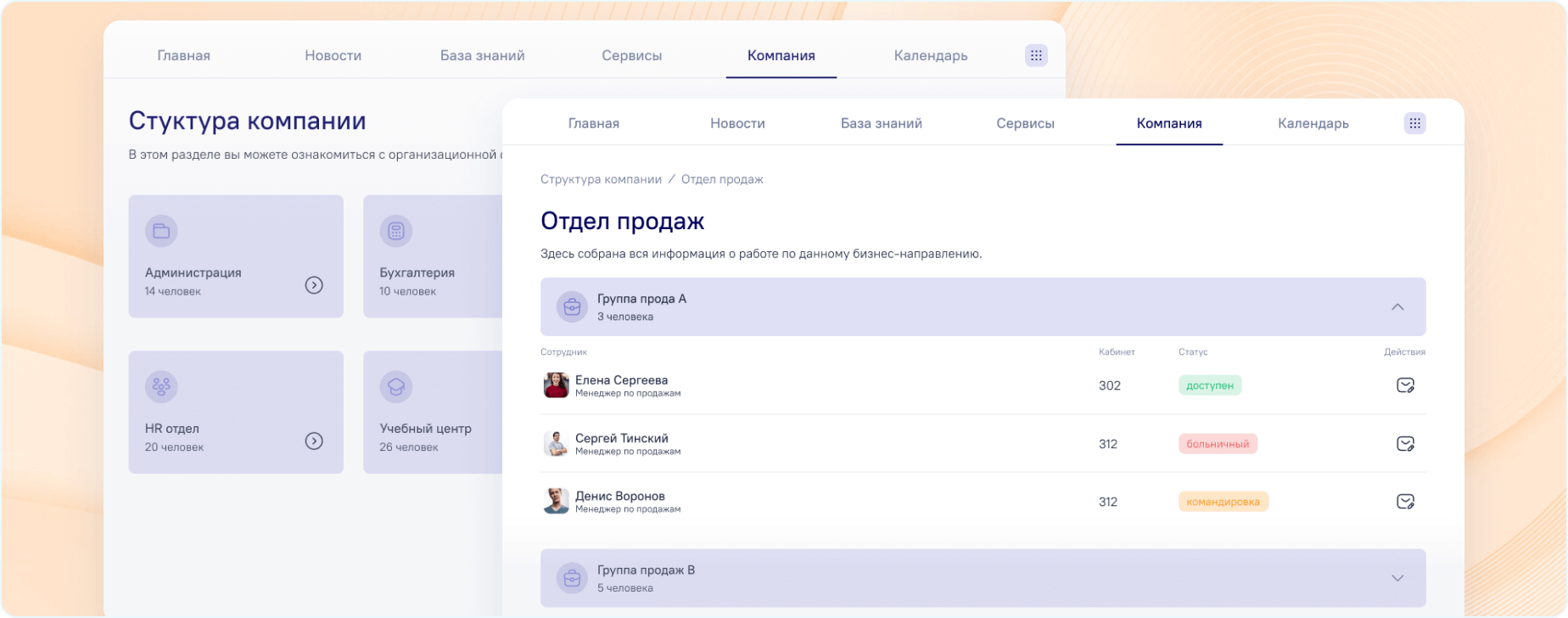Switch to Календарь tab in front window

pos(1313,123)
